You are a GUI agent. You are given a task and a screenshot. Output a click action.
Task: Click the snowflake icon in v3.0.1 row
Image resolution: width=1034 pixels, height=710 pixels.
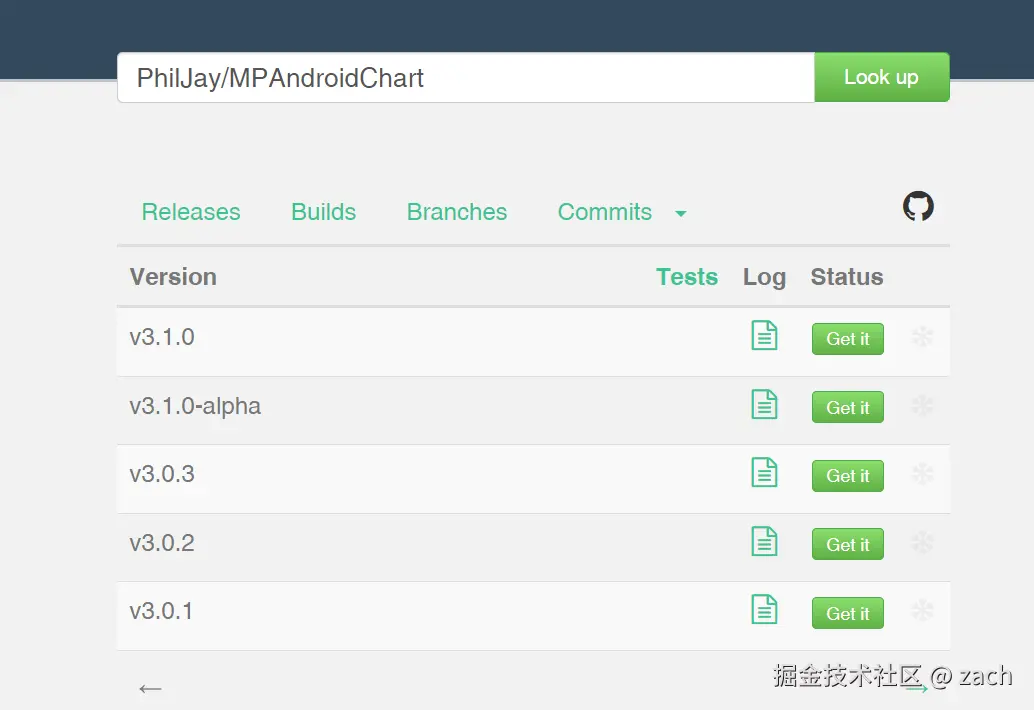pos(922,611)
